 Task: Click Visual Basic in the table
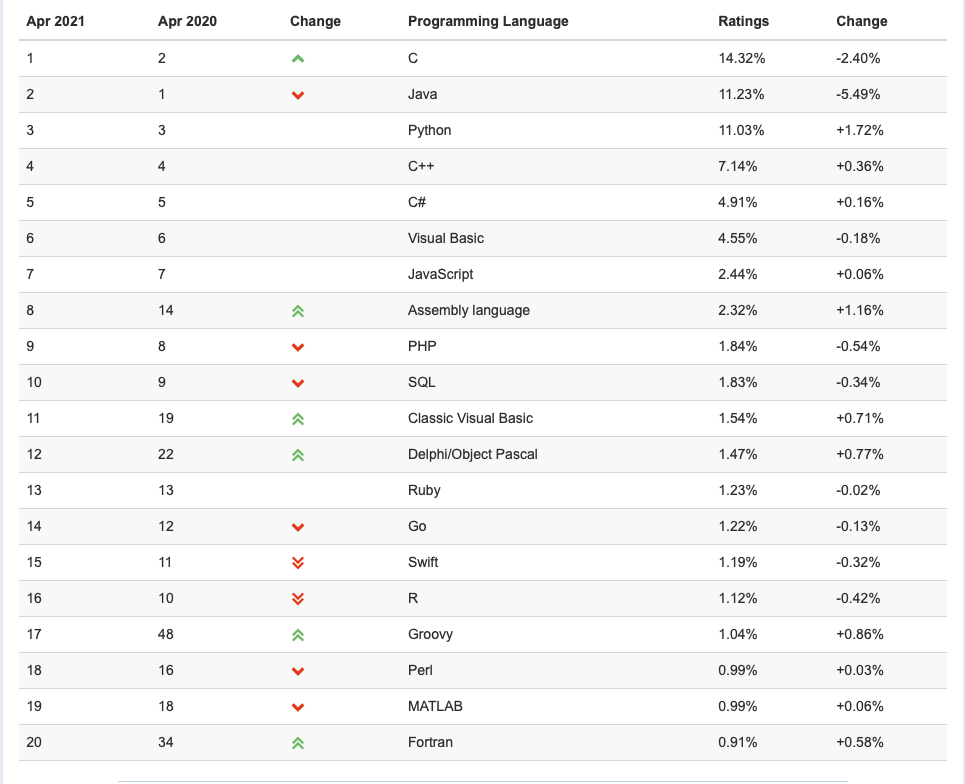pos(446,238)
